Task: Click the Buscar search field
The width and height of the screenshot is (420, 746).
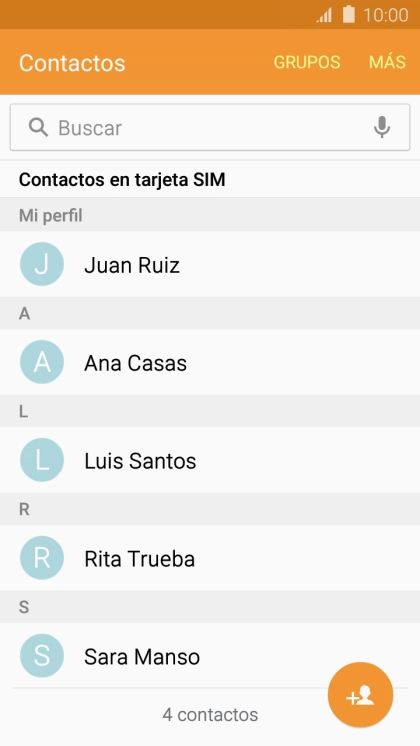Action: [210, 127]
